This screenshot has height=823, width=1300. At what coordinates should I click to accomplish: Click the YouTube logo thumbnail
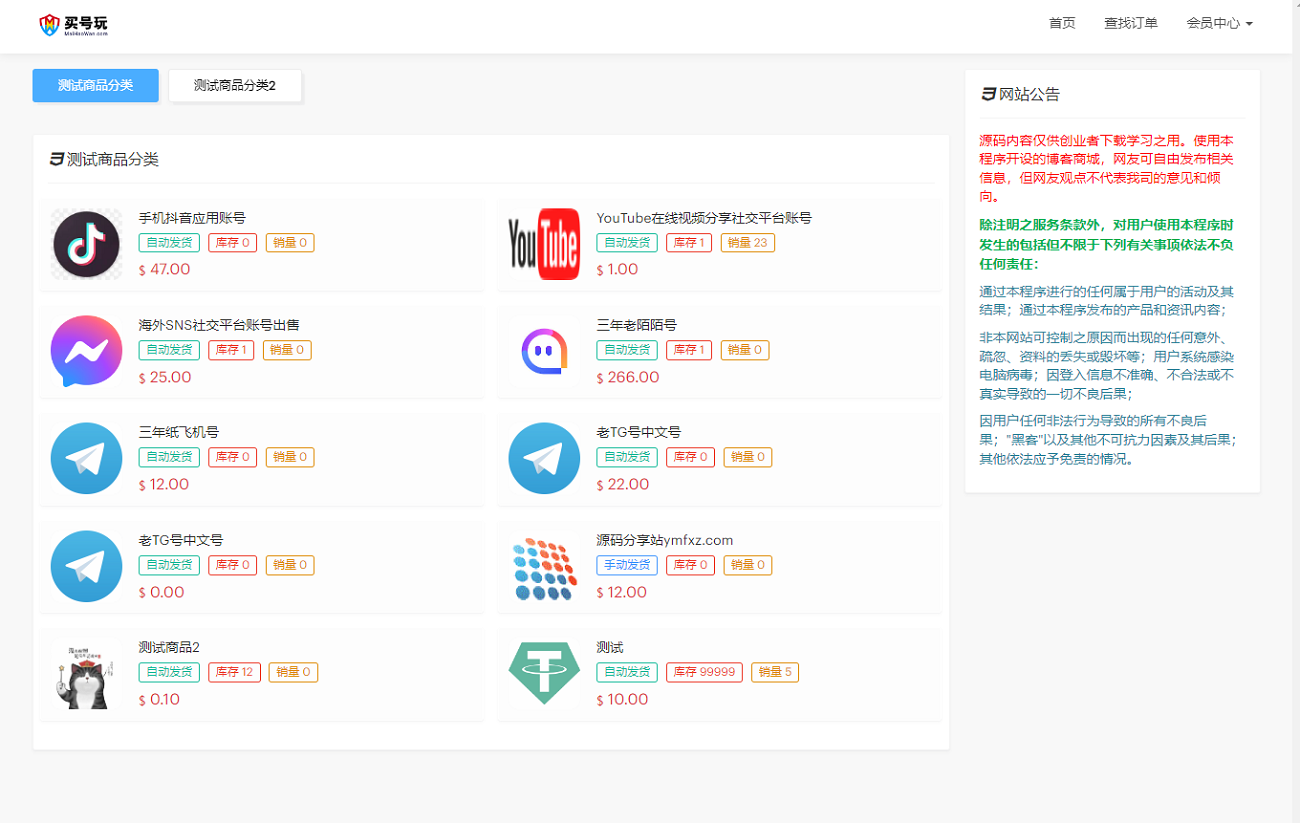pos(544,244)
